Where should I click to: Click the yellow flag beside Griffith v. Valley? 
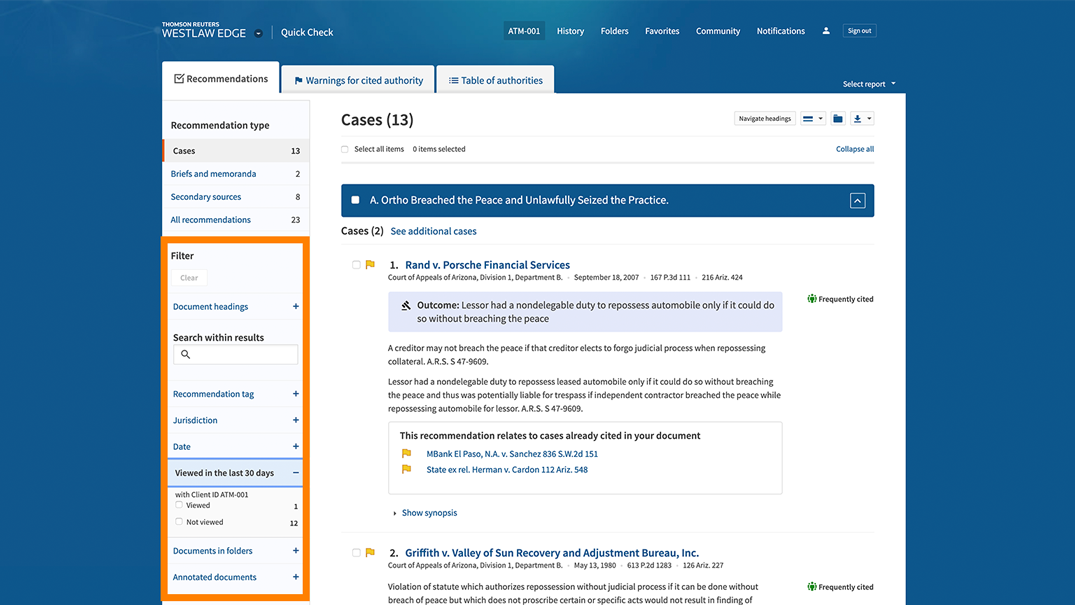pyautogui.click(x=370, y=553)
